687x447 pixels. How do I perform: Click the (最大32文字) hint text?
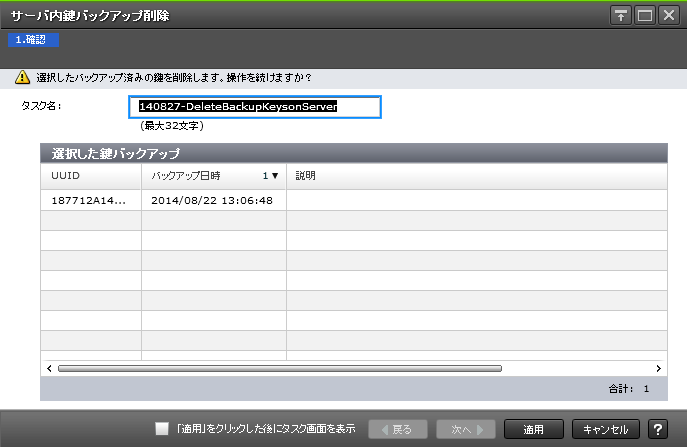pos(172,126)
